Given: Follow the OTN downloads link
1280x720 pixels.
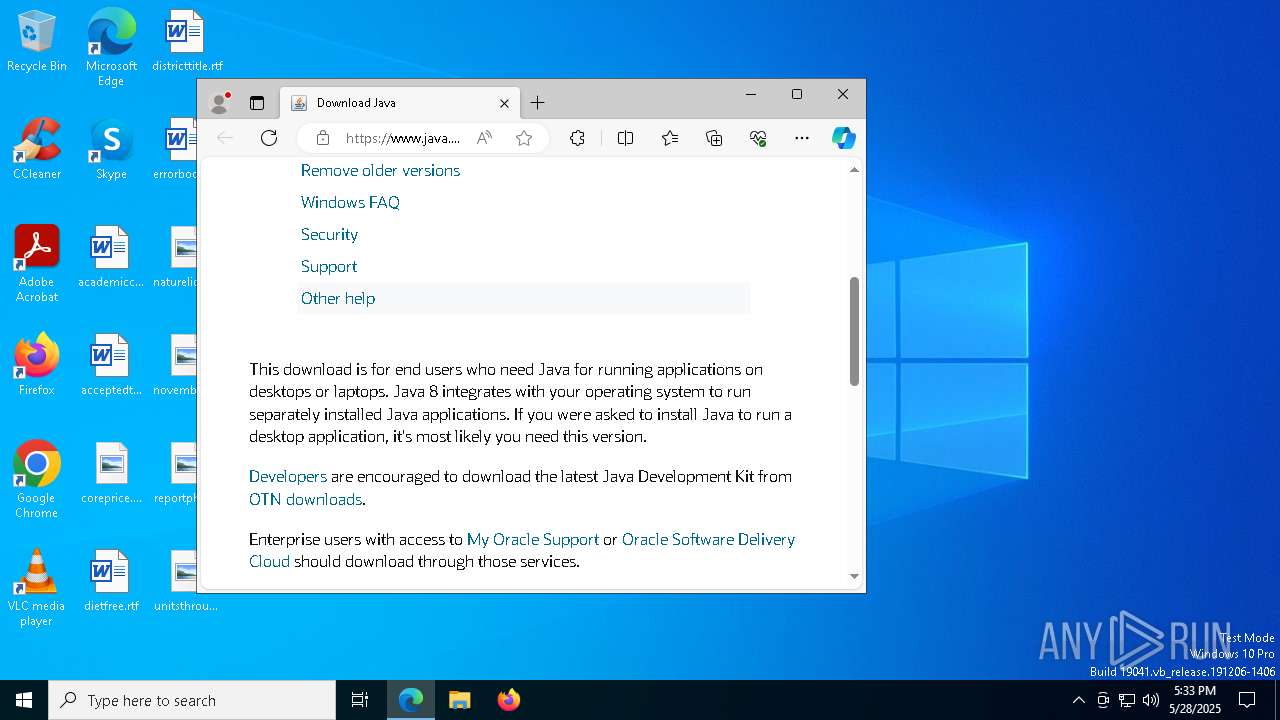Looking at the screenshot, I should (x=305, y=499).
